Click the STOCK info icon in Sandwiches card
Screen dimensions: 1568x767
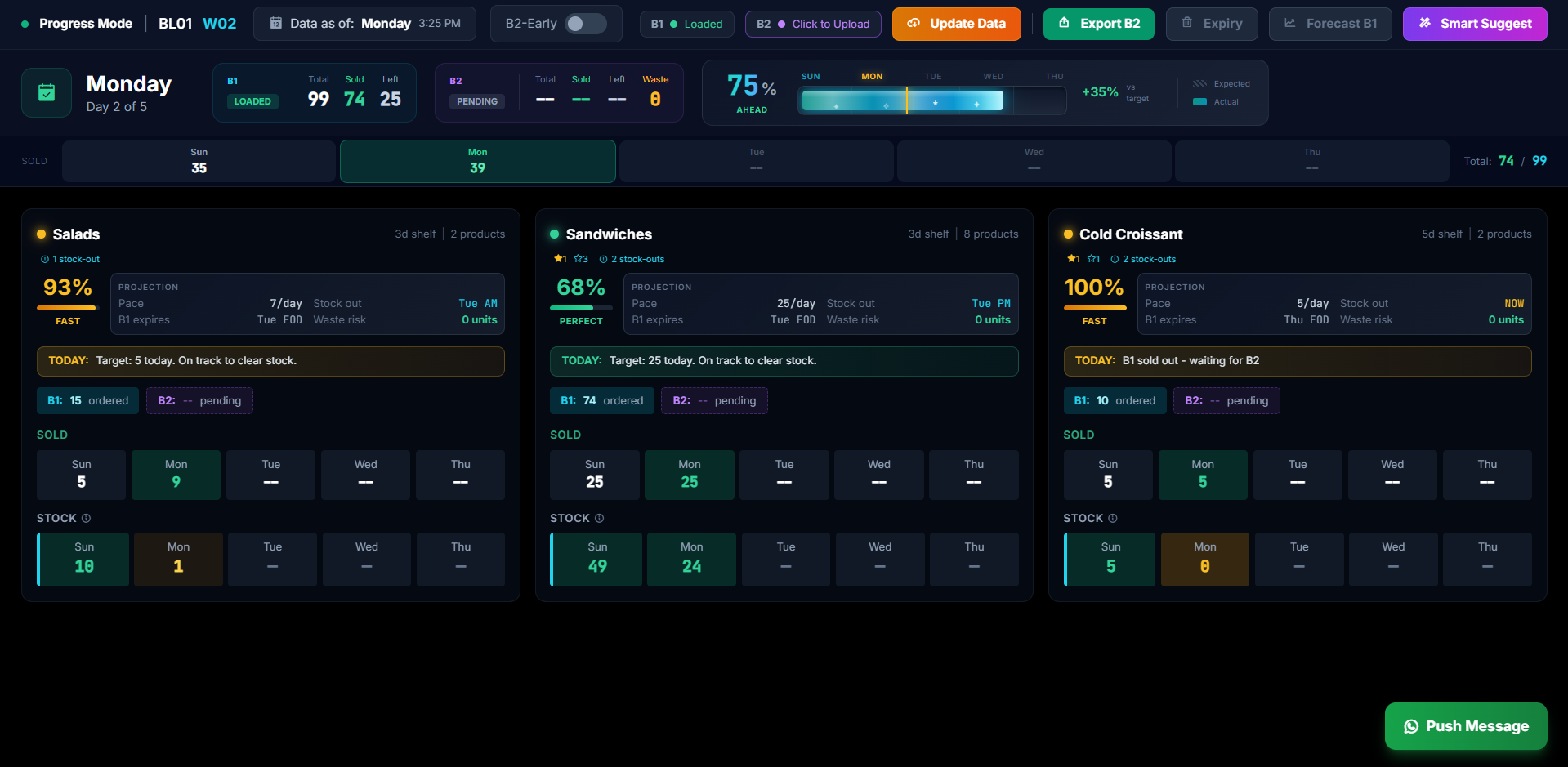point(599,518)
